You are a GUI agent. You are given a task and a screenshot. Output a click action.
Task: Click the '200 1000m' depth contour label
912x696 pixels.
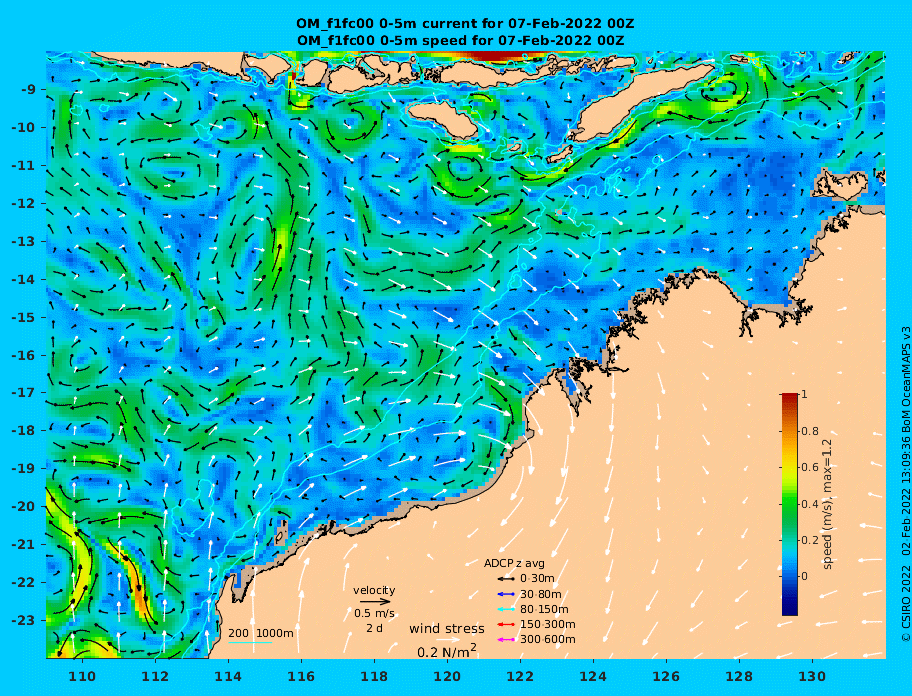click(x=261, y=633)
